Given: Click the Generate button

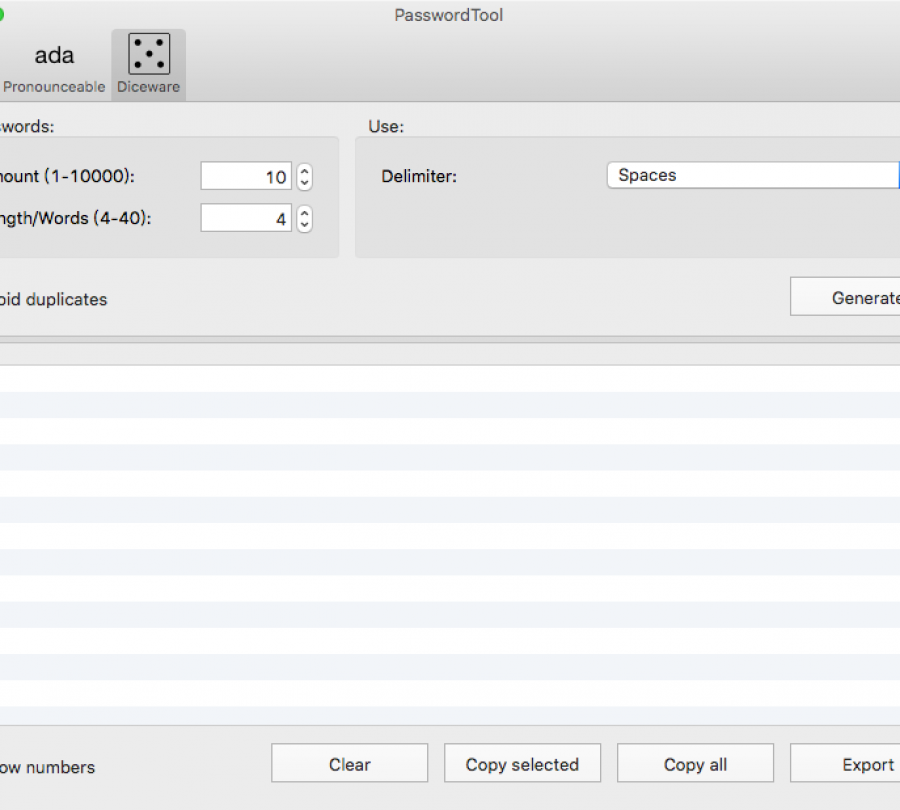Looking at the screenshot, I should coord(845,297).
